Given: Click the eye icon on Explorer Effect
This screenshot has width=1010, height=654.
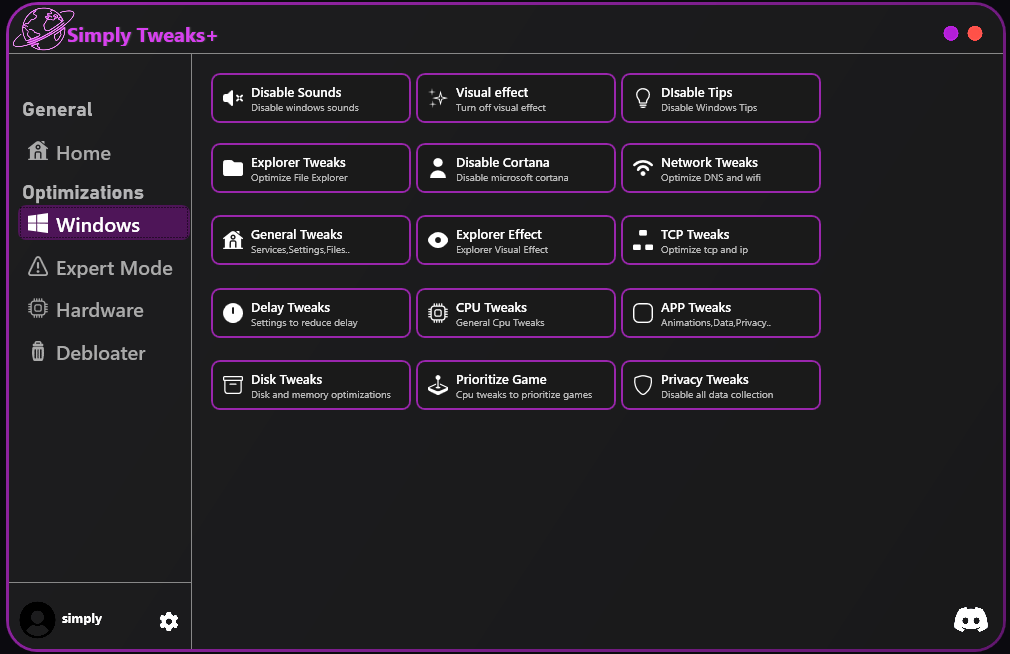Looking at the screenshot, I should [436, 240].
